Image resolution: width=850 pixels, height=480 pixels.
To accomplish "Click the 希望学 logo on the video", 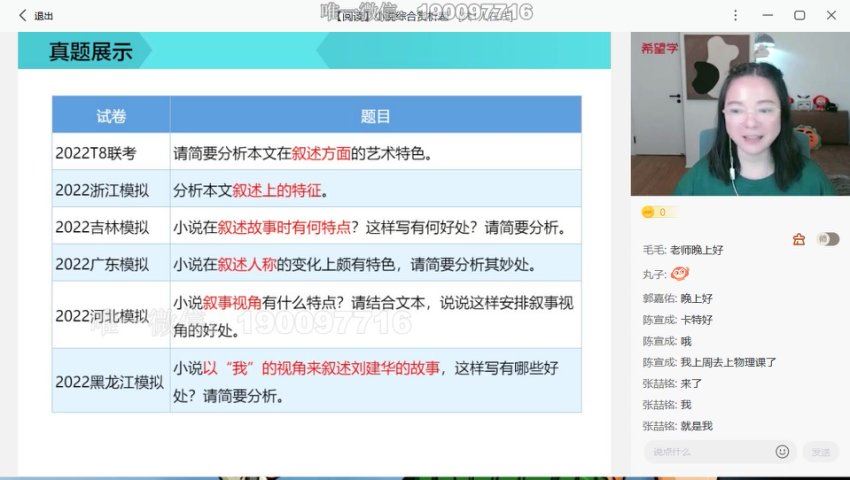I will [659, 46].
